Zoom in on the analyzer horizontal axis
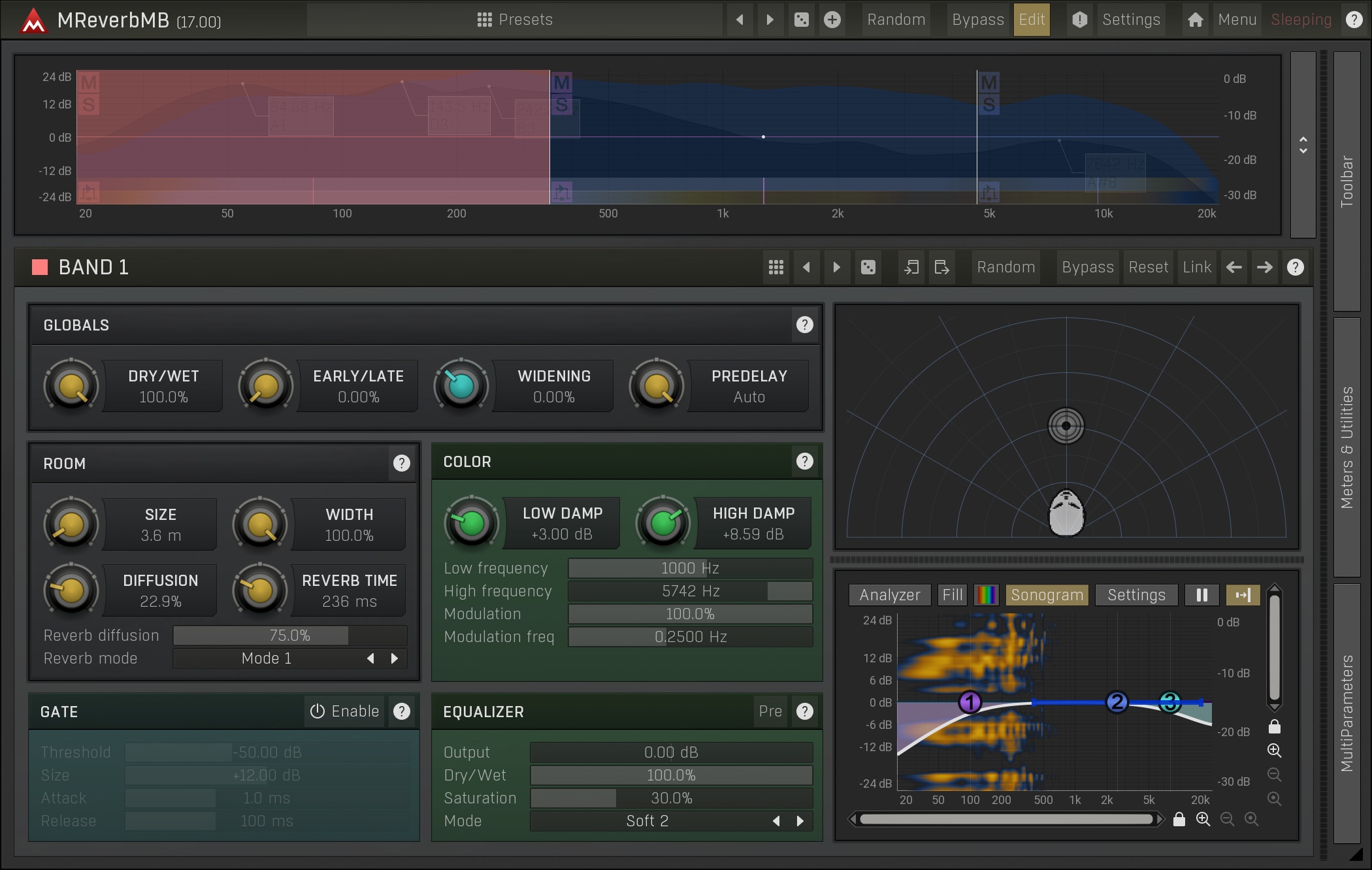This screenshot has height=870, width=1372. [1203, 819]
